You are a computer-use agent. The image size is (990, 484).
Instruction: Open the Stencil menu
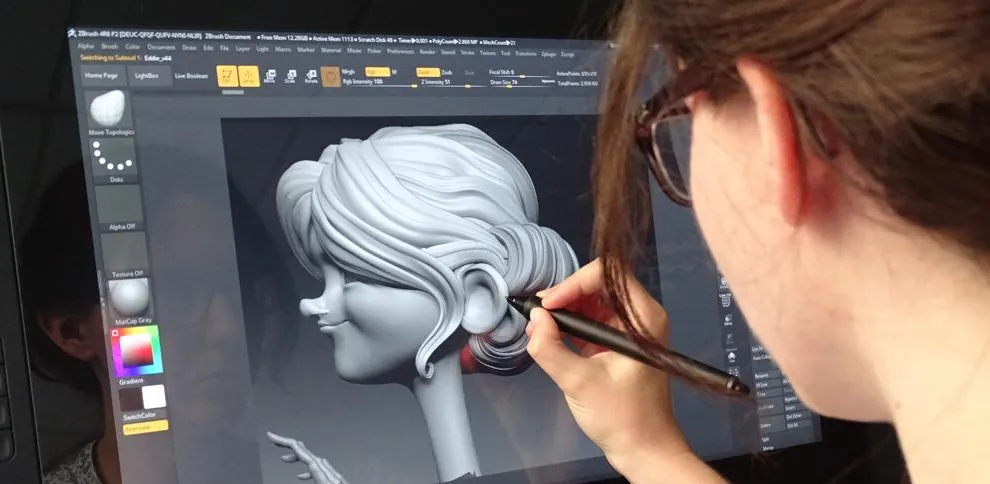click(x=448, y=52)
